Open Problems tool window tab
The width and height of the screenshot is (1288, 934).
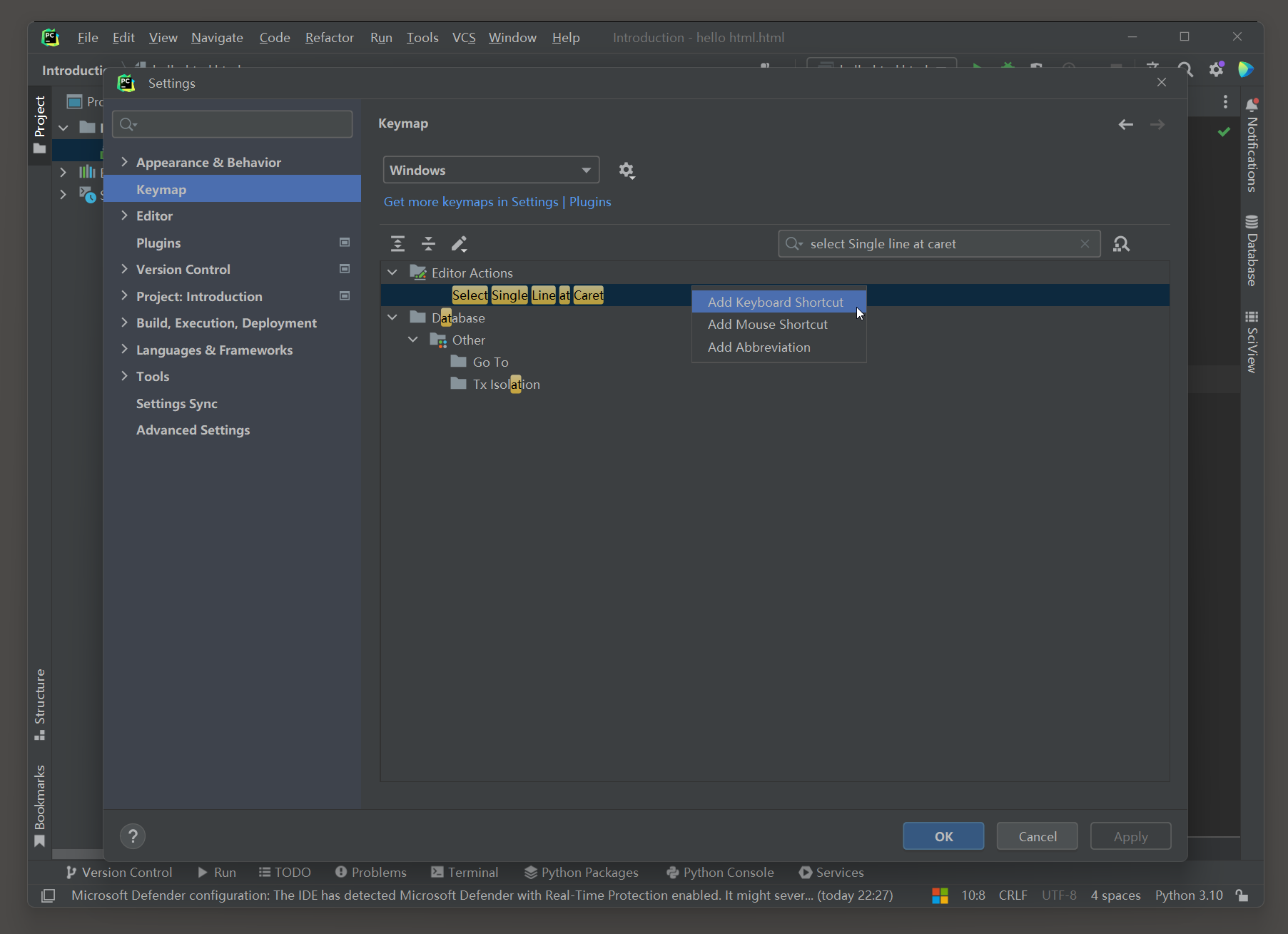point(371,873)
